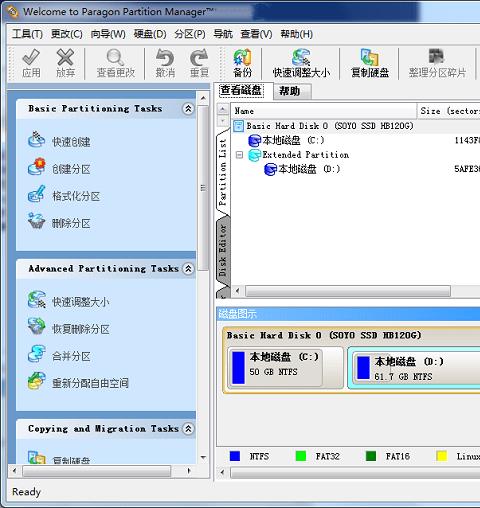Select the Basic Hard Disk 0 row text

point(330,126)
